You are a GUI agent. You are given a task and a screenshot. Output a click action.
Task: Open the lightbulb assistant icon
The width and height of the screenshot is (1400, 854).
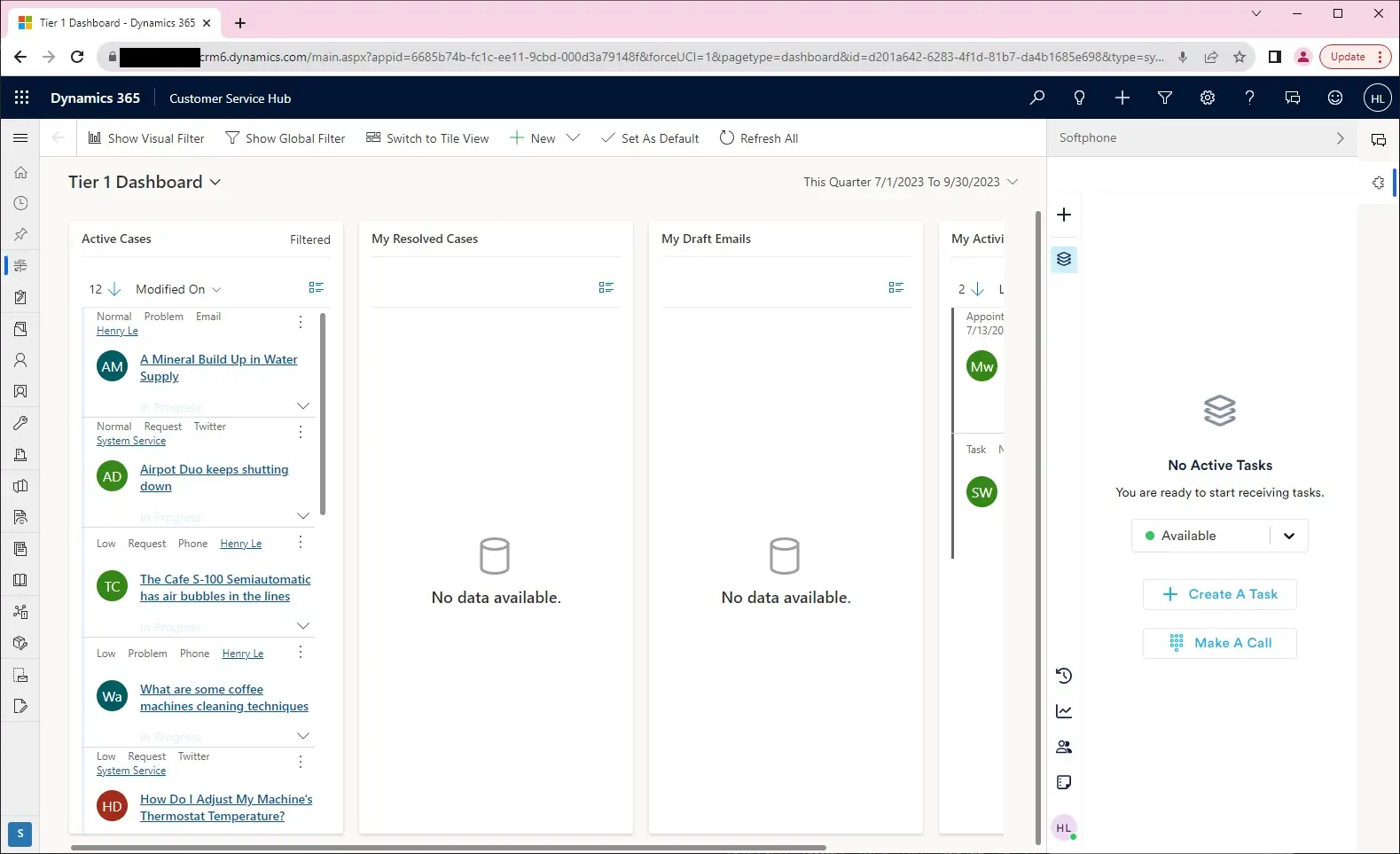(x=1079, y=98)
